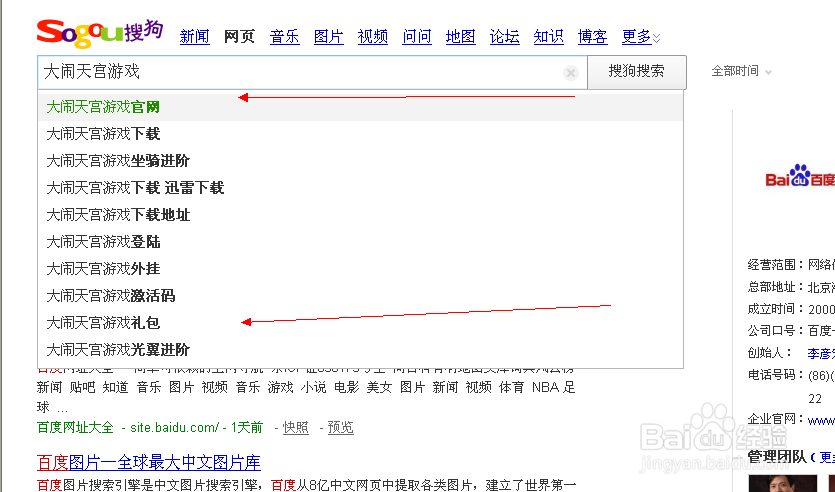Click the 总部地址 info row
The height and width of the screenshot is (492, 835).
point(791,287)
